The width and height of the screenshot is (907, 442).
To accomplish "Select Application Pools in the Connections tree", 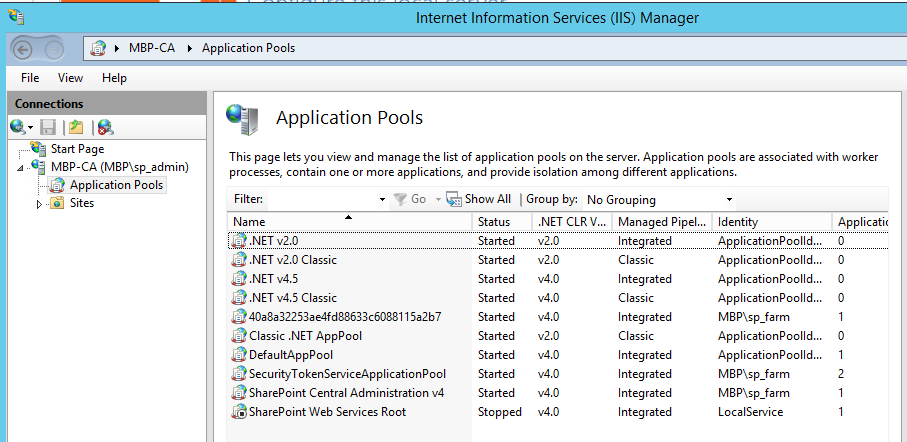I will coord(116,185).
